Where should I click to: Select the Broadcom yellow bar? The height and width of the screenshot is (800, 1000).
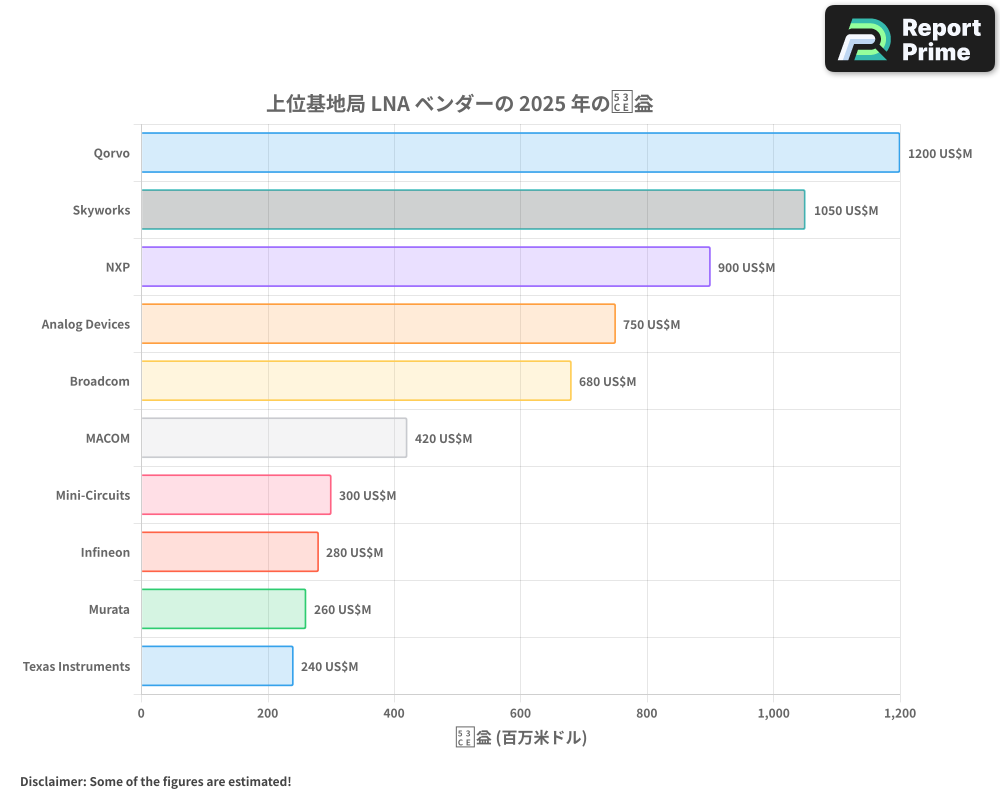[355, 381]
